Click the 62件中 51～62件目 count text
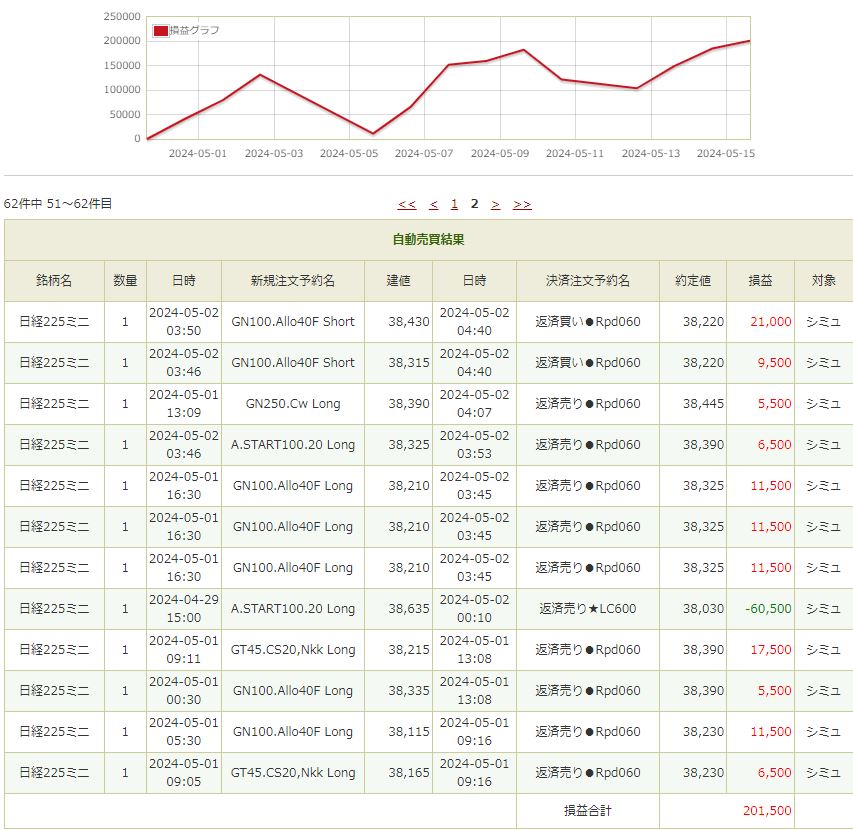This screenshot has height=830, width=853. [x=58, y=204]
